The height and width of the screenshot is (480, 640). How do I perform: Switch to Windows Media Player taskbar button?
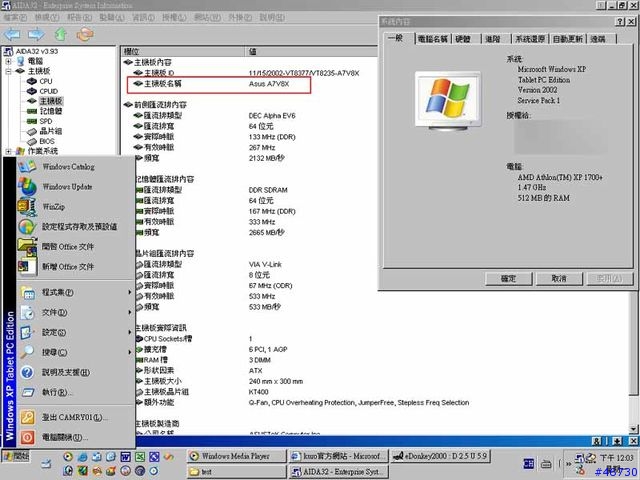237,456
